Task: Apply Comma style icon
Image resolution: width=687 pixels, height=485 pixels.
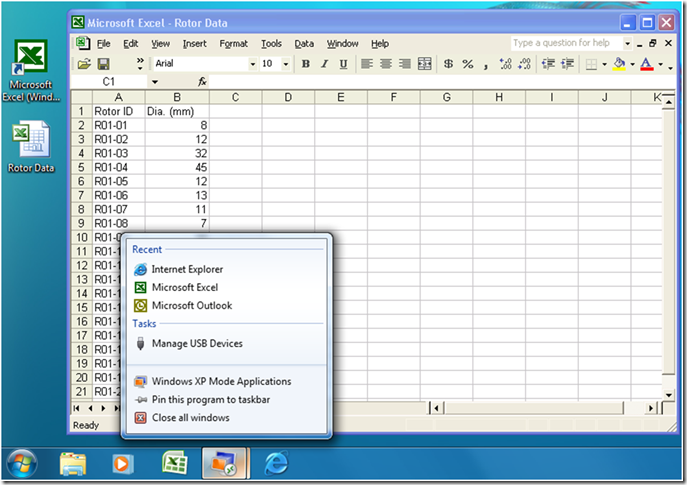Action: pyautogui.click(x=486, y=65)
